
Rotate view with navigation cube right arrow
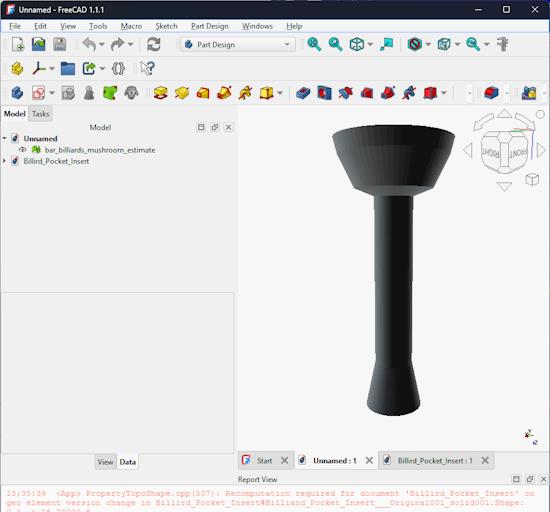tap(542, 150)
